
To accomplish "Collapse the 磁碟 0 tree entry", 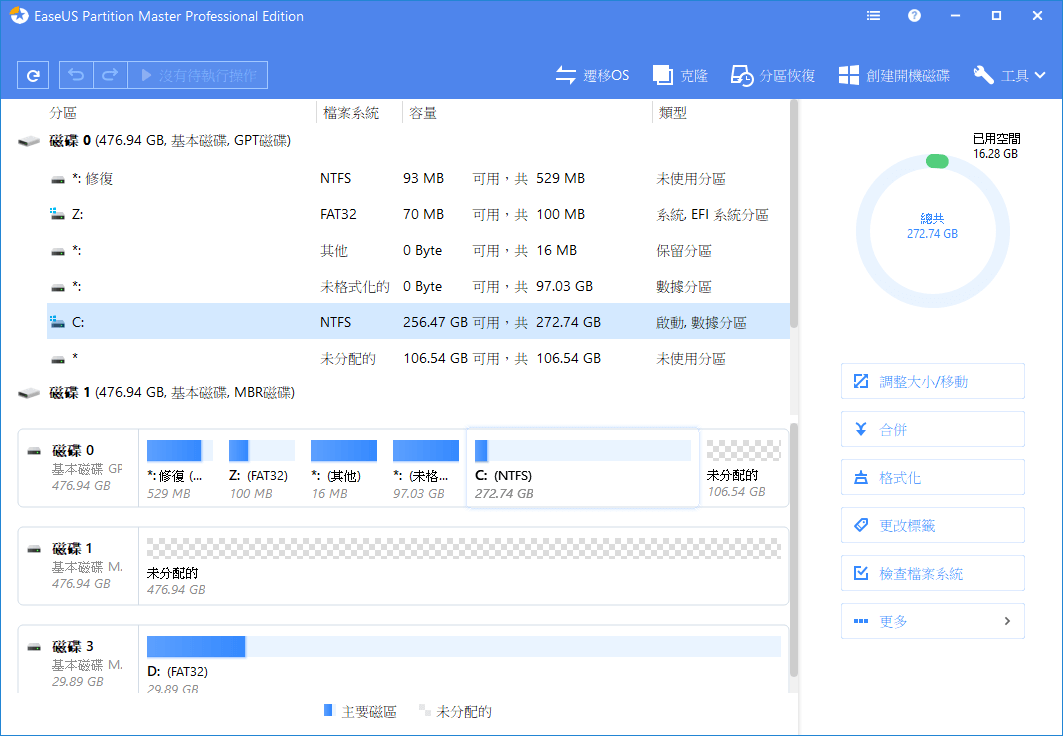I will pos(32,140).
